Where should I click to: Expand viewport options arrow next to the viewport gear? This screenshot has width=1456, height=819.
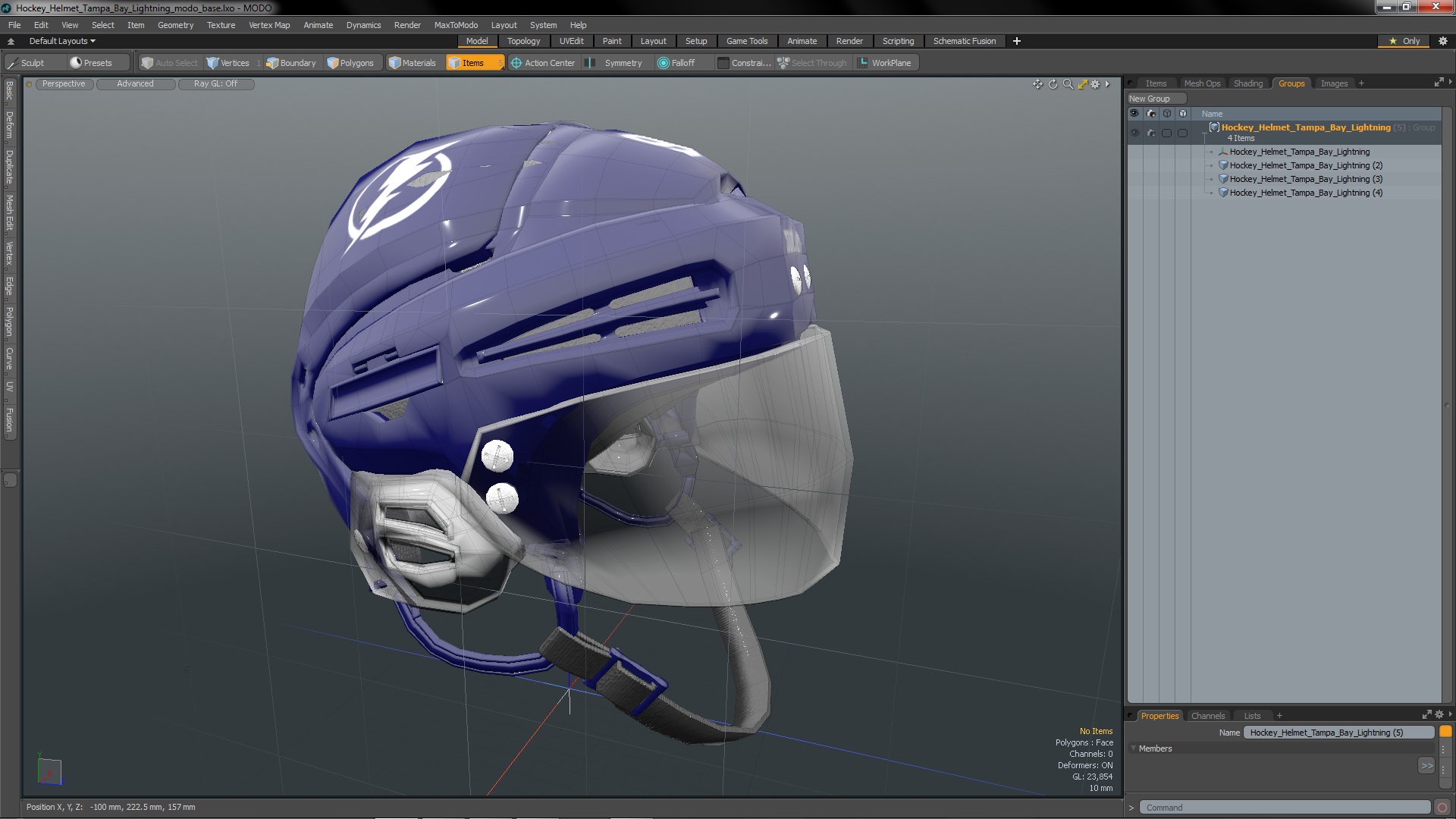[1107, 84]
